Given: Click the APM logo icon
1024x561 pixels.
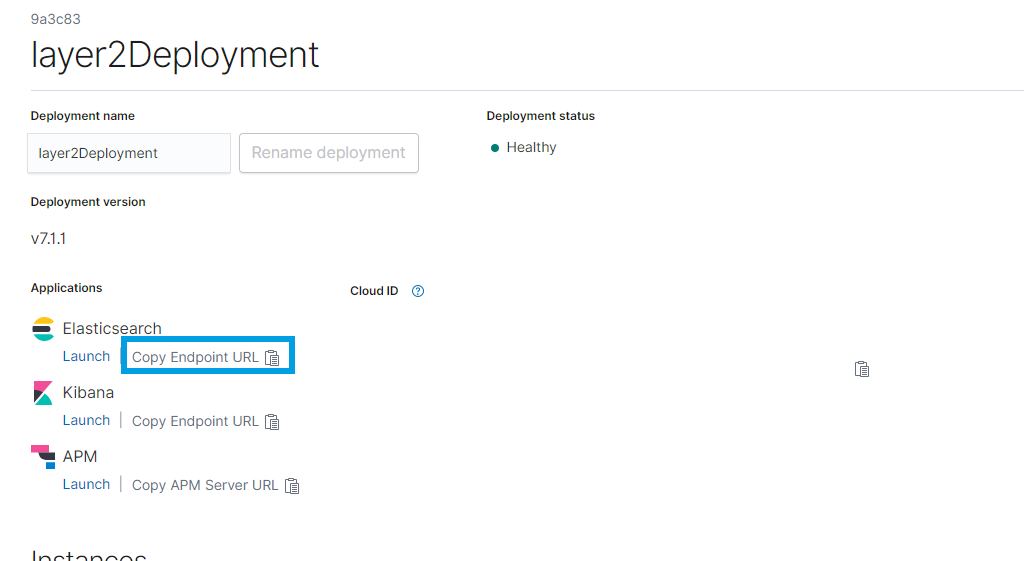Looking at the screenshot, I should [43, 457].
